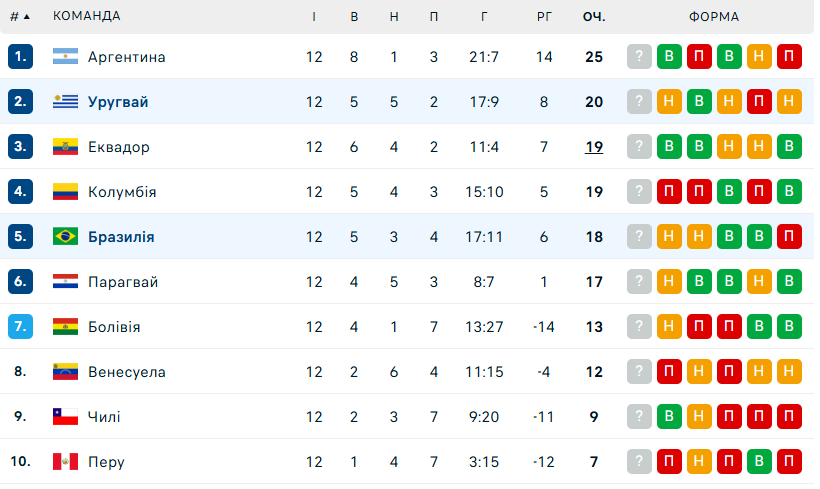Open the Бразилія team link
The width and height of the screenshot is (820, 489).
[121, 237]
